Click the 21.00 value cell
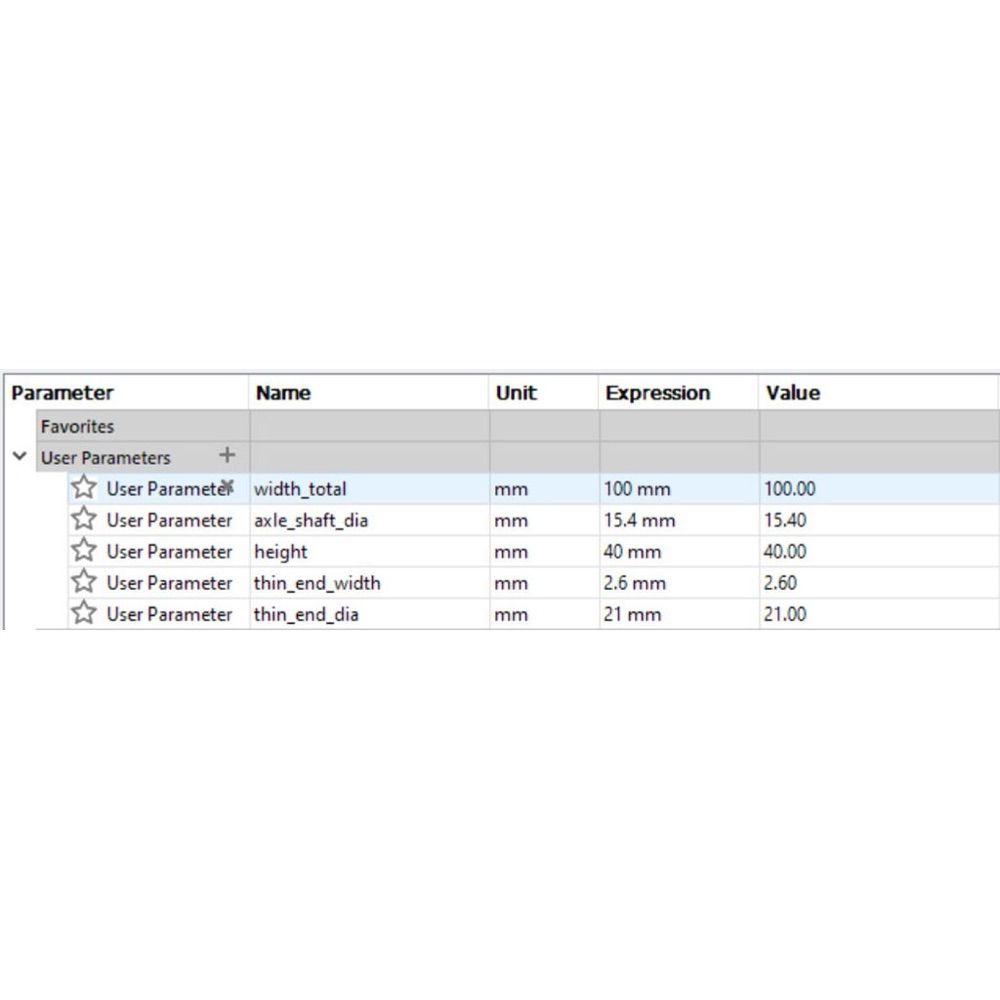The height and width of the screenshot is (1000, 1000). coord(879,614)
